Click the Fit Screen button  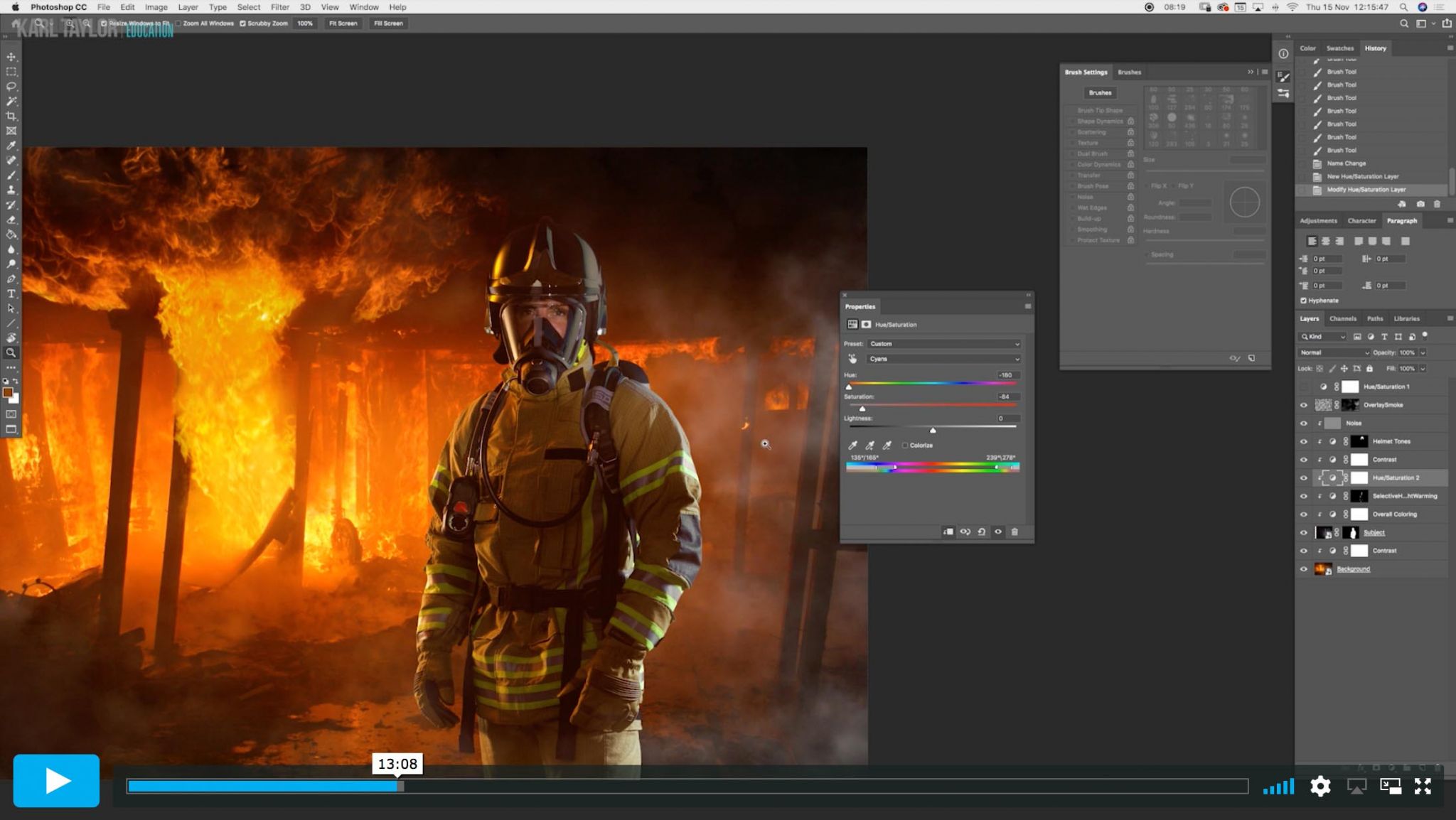point(343,23)
